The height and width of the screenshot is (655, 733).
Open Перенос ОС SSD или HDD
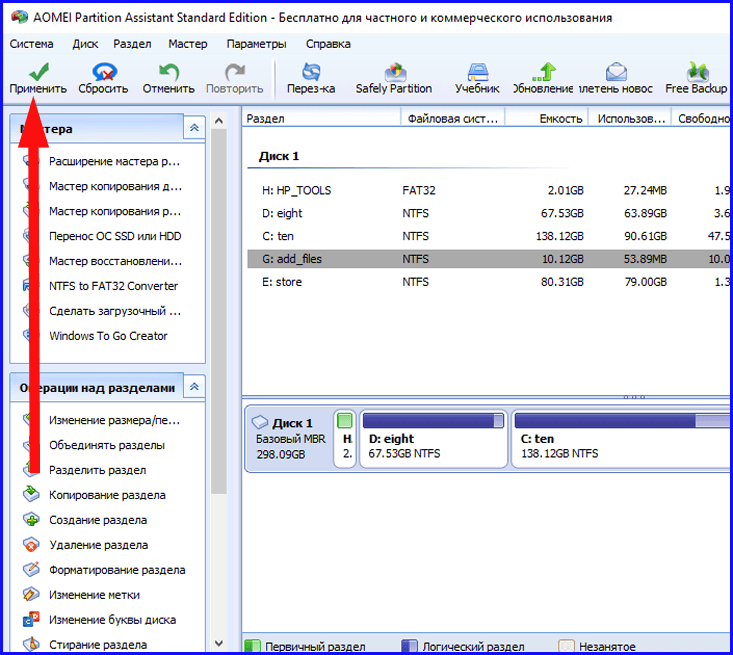tap(115, 236)
